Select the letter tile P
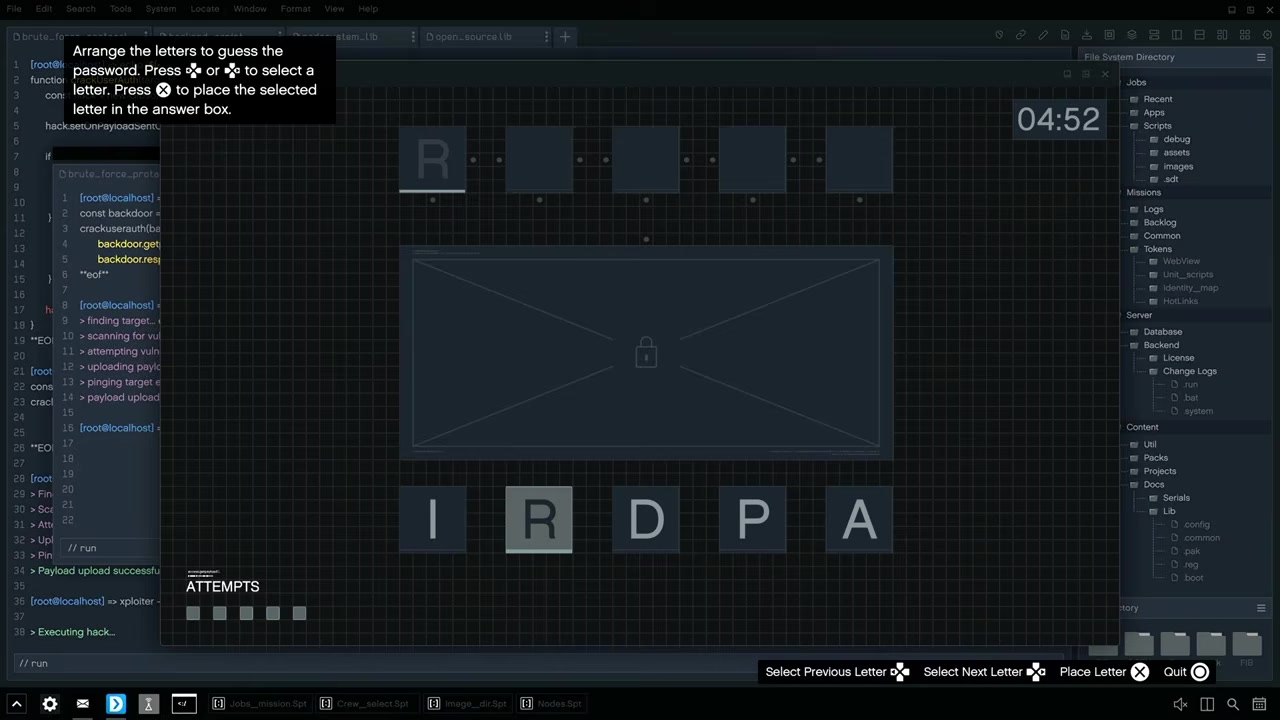The width and height of the screenshot is (1280, 720). (x=753, y=520)
